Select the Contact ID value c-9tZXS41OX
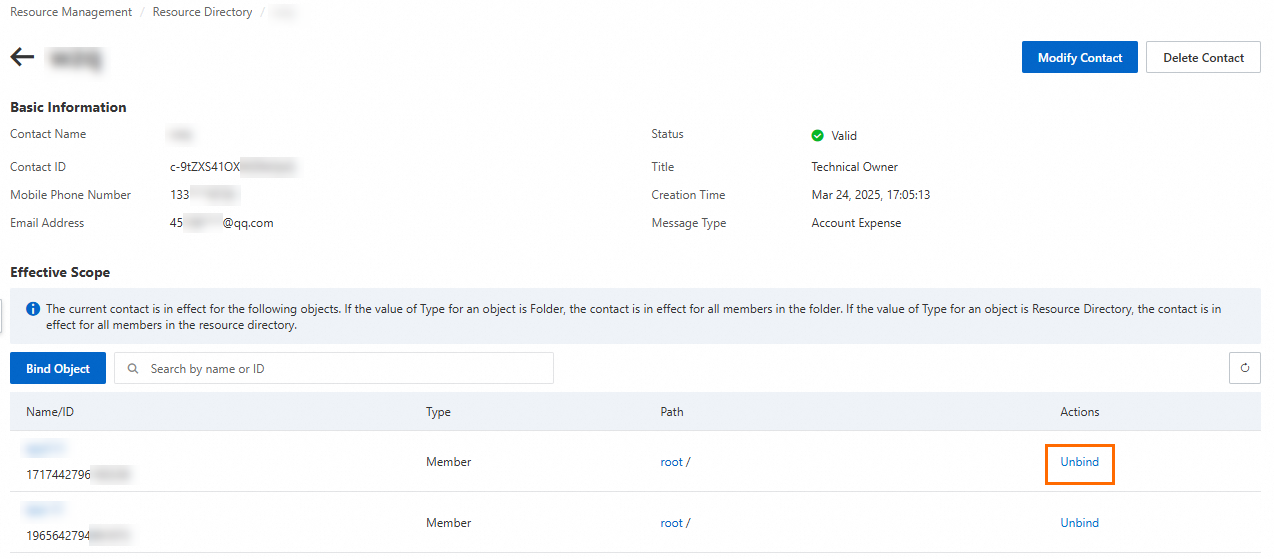This screenshot has height=559, width=1274. click(233, 167)
